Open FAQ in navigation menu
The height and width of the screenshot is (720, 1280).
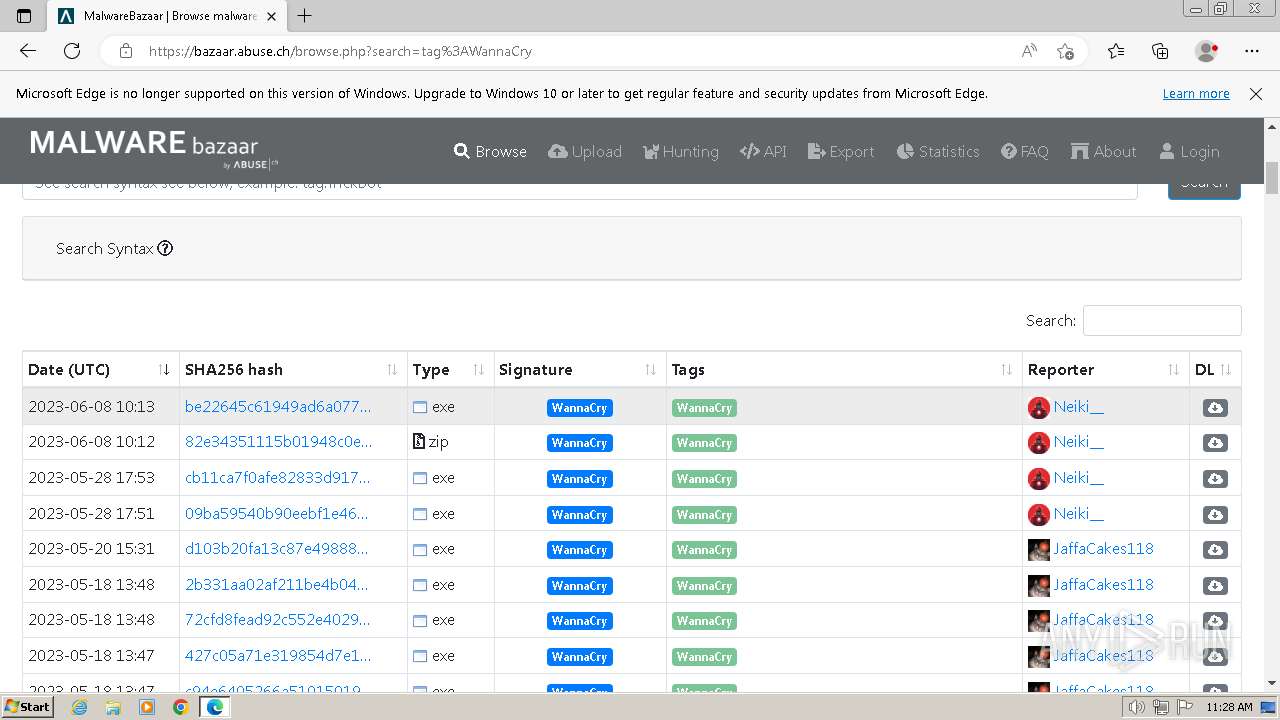1025,151
